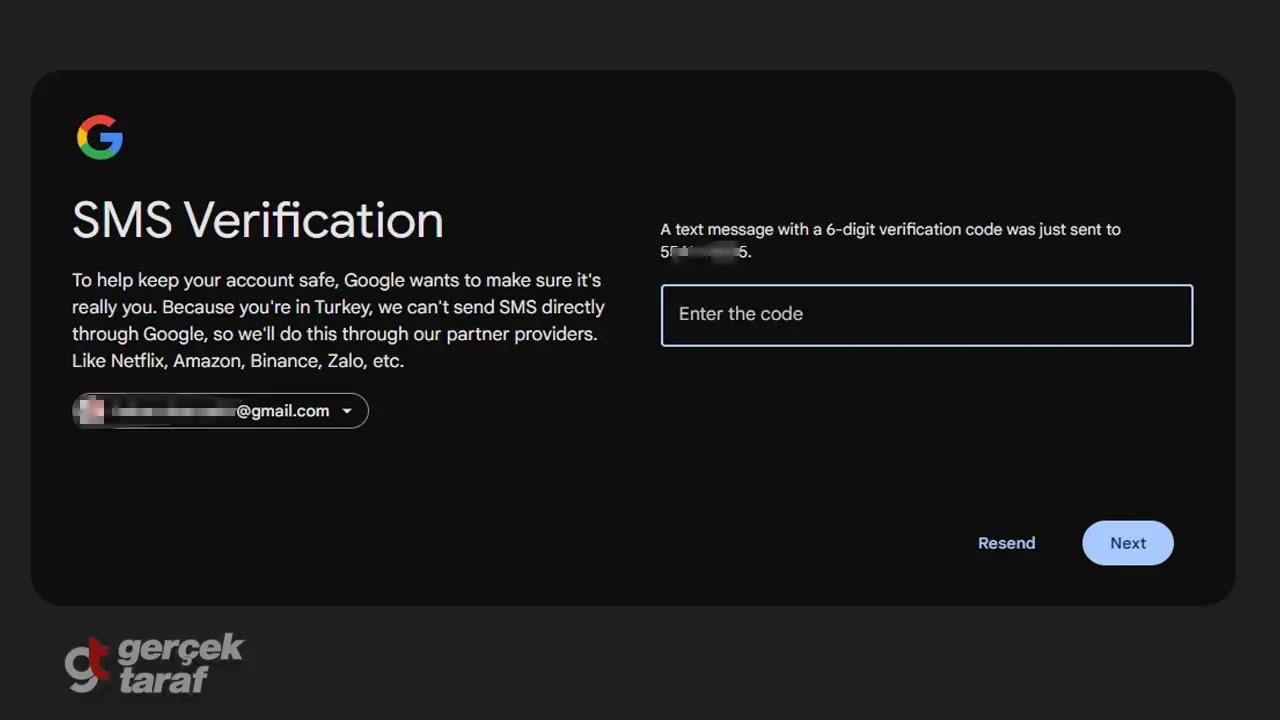
Task: Click the blurred email username text
Action: point(172,411)
